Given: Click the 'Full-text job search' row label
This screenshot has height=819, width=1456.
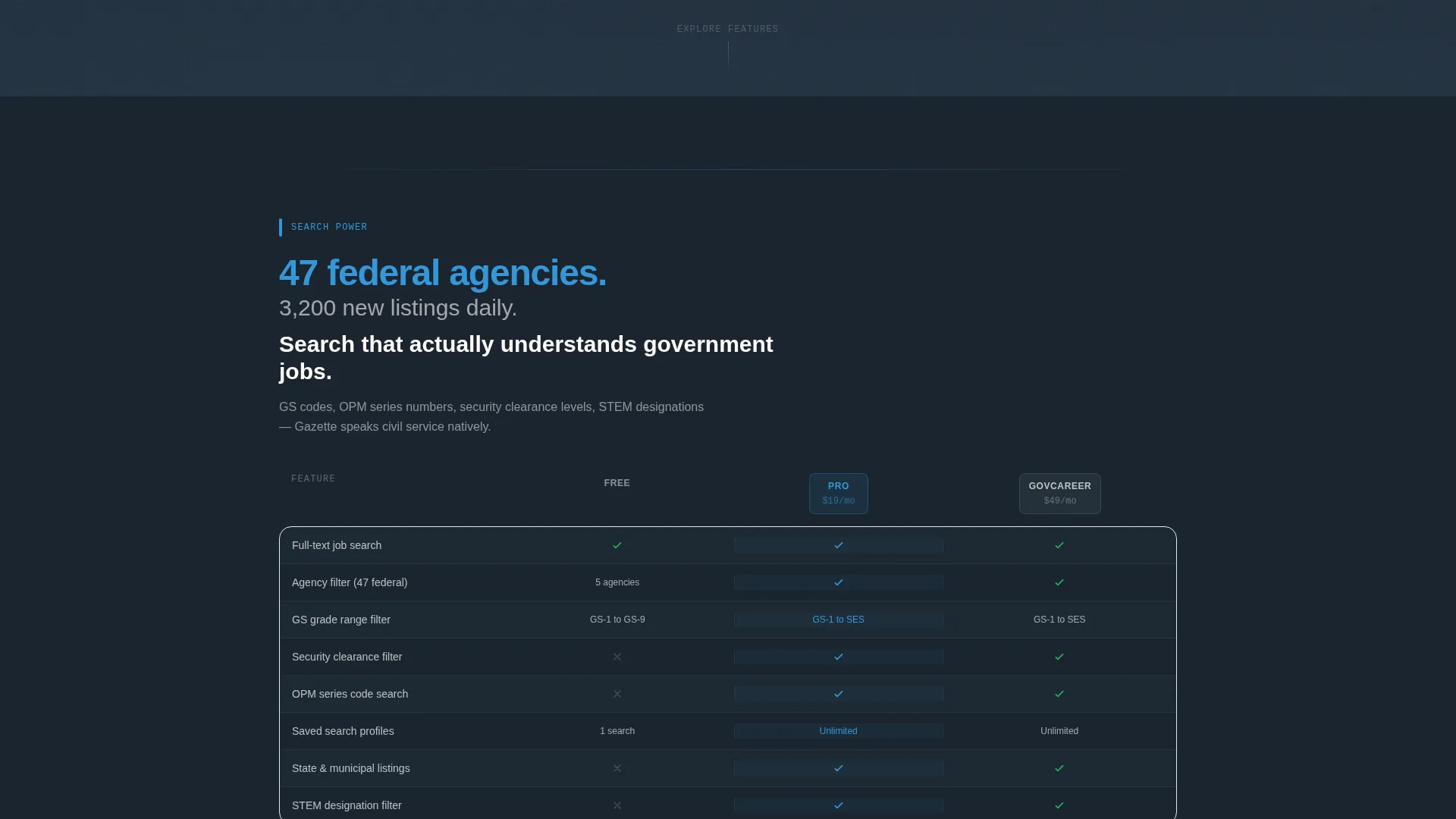Looking at the screenshot, I should [337, 545].
